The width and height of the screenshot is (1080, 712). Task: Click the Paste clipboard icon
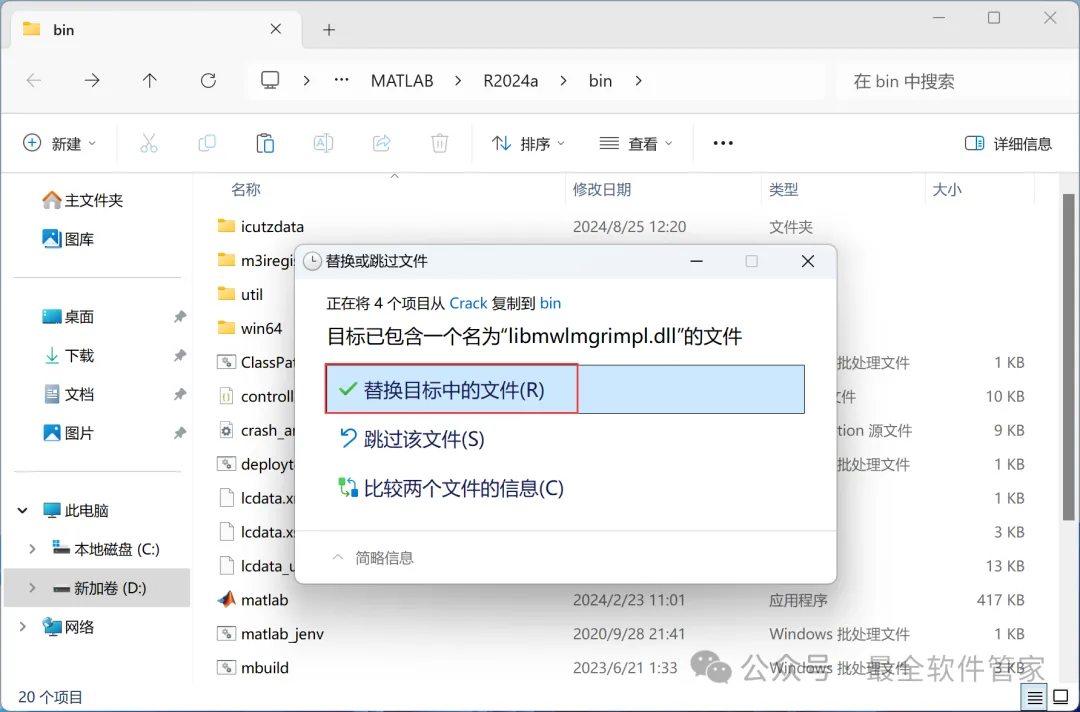coord(265,143)
